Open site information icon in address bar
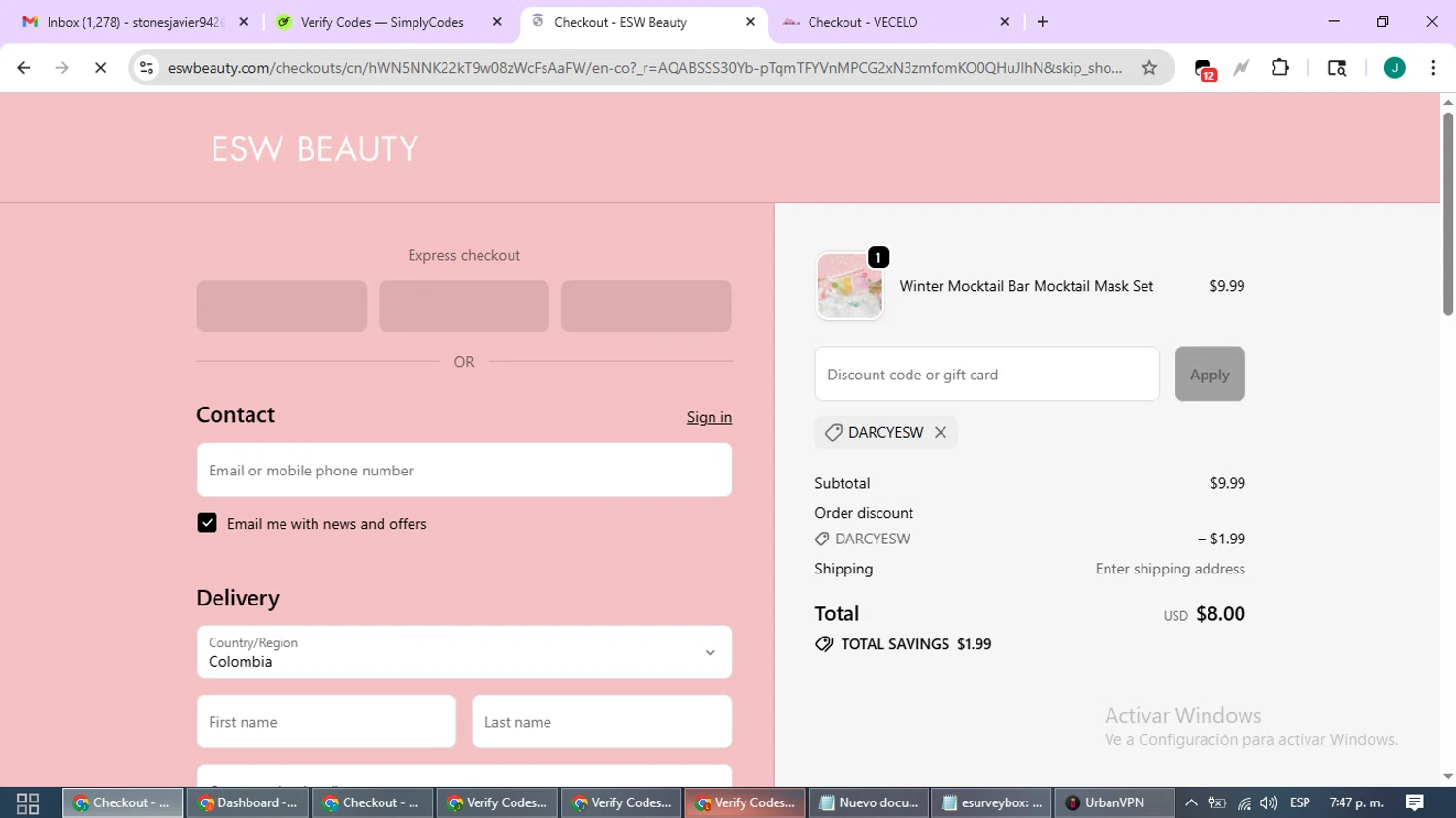 click(147, 68)
